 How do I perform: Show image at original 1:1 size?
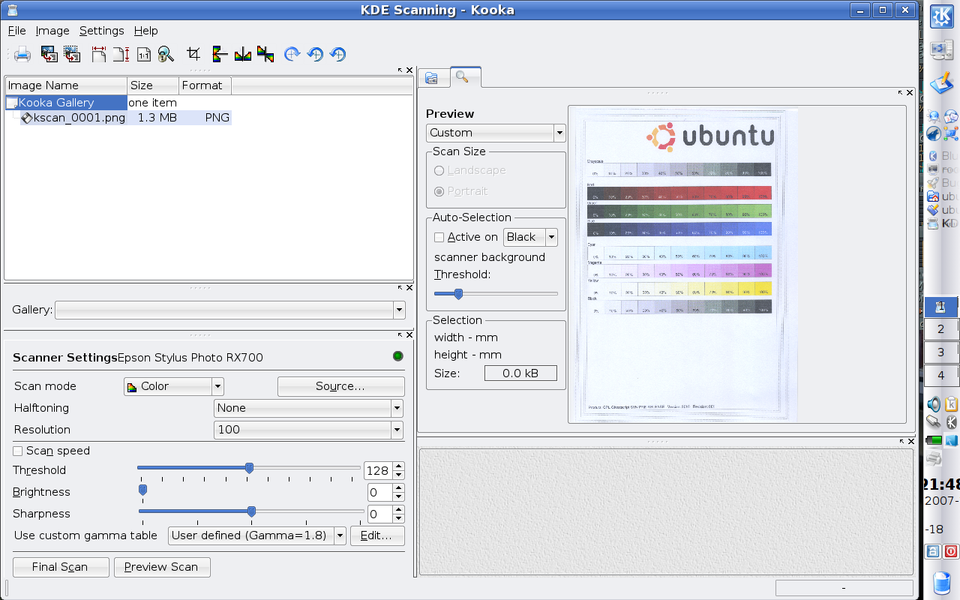click(x=144, y=54)
